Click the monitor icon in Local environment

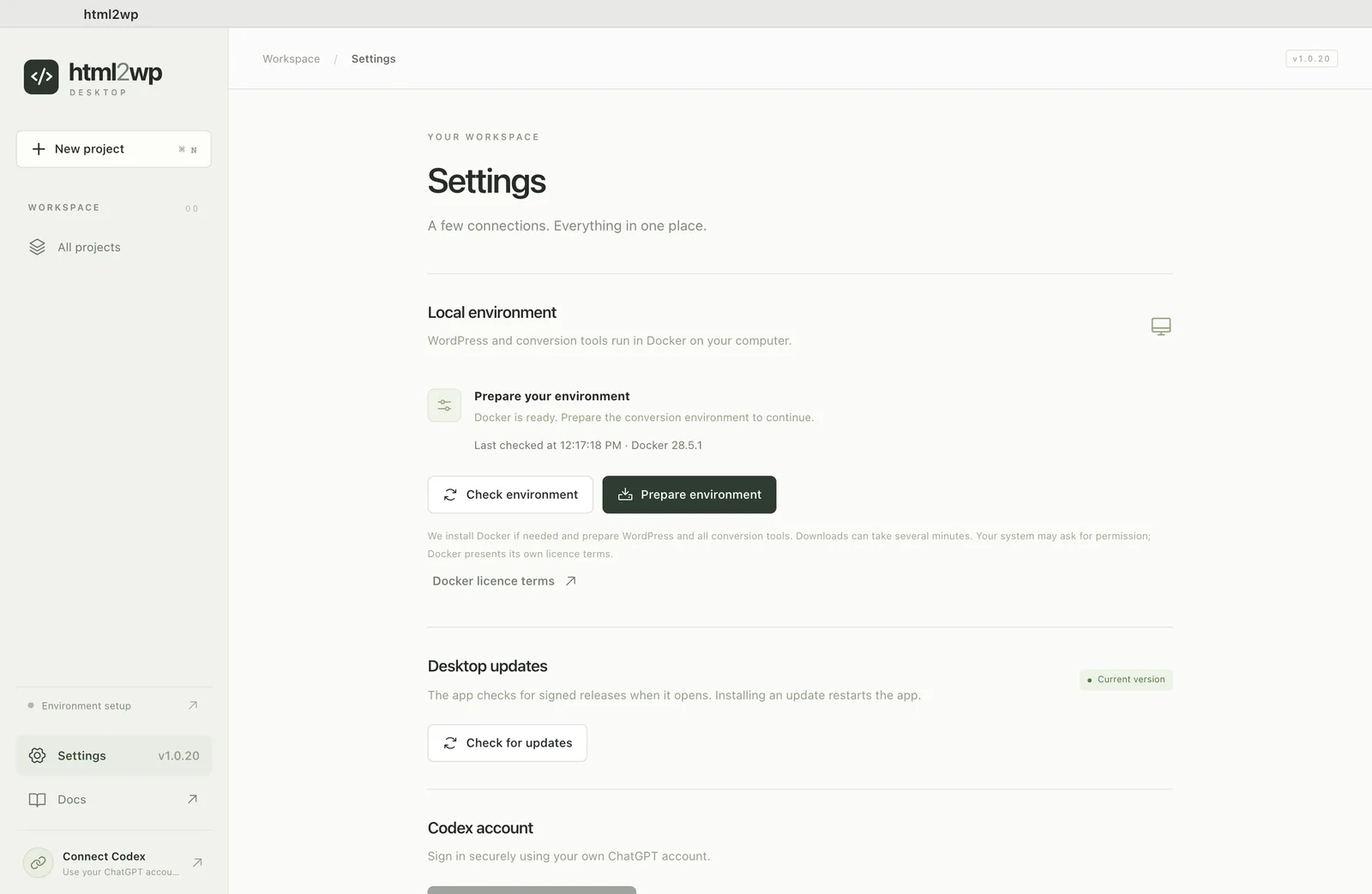[x=1161, y=327]
